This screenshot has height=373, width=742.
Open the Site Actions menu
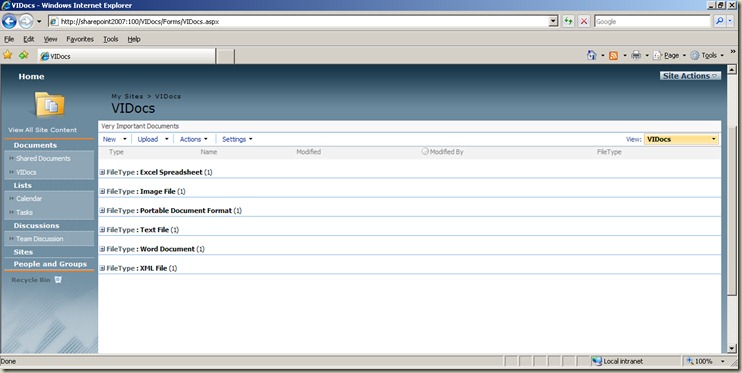690,76
